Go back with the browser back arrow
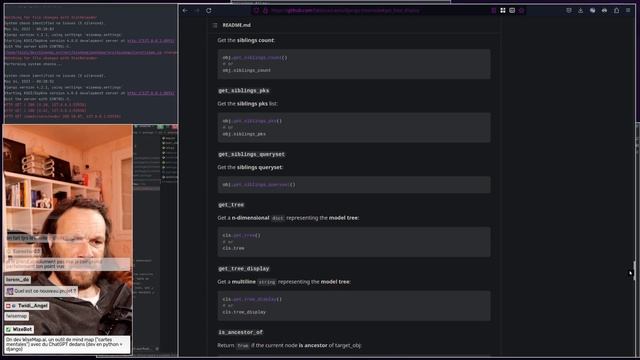Viewport: 640px width, 360px height. tap(185, 11)
